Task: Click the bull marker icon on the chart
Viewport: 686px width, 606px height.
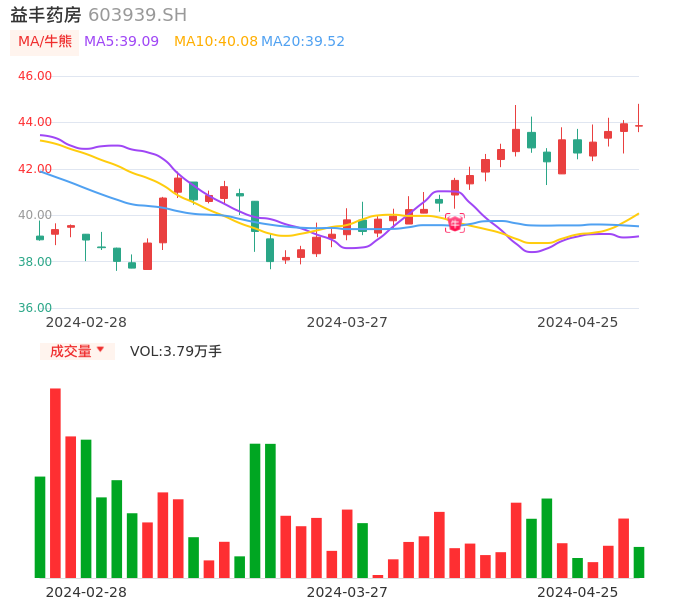Action: click(455, 223)
